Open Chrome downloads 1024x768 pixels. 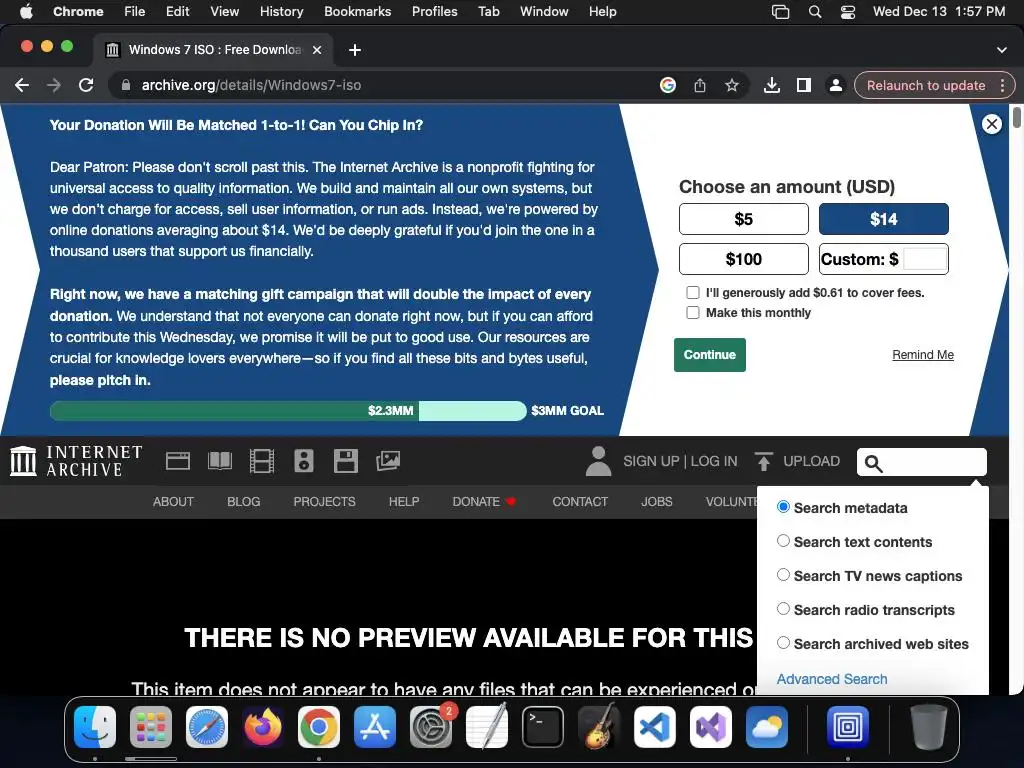tap(772, 86)
